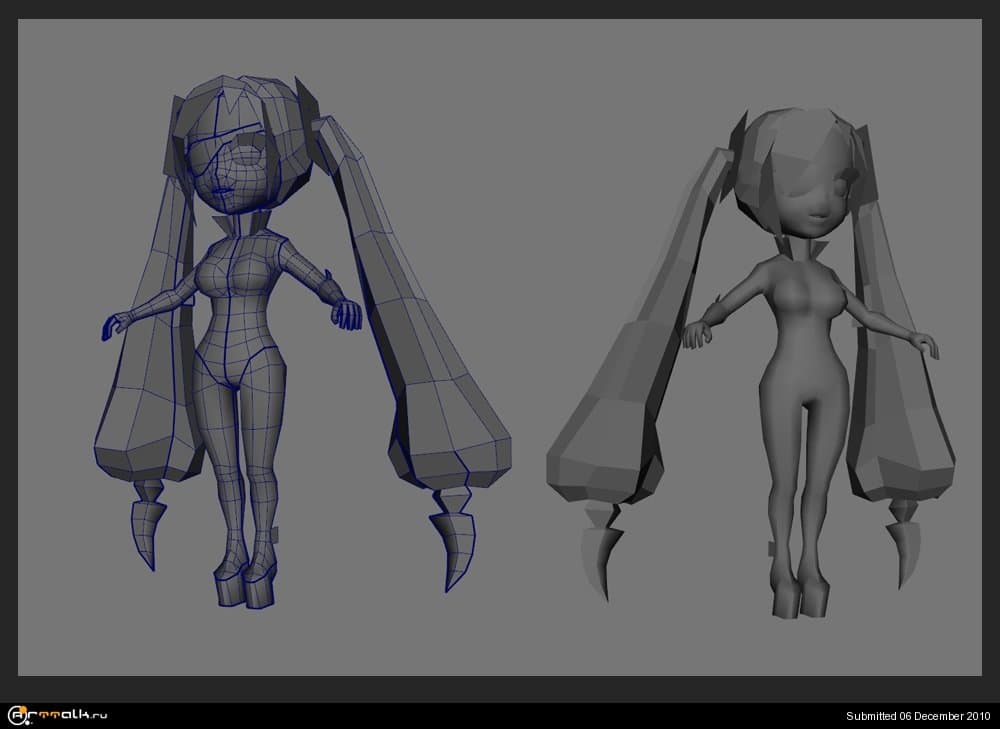Click the shaded model's collar
The width and height of the screenshot is (1000, 729).
pos(815,250)
